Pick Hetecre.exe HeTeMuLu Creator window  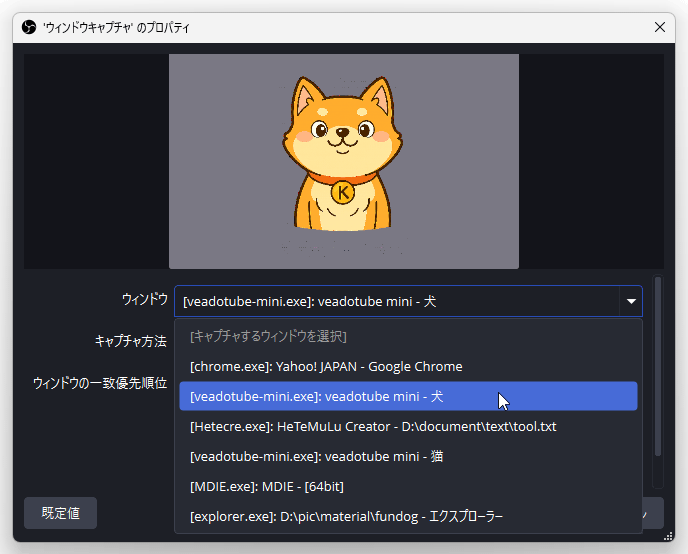coord(372,427)
